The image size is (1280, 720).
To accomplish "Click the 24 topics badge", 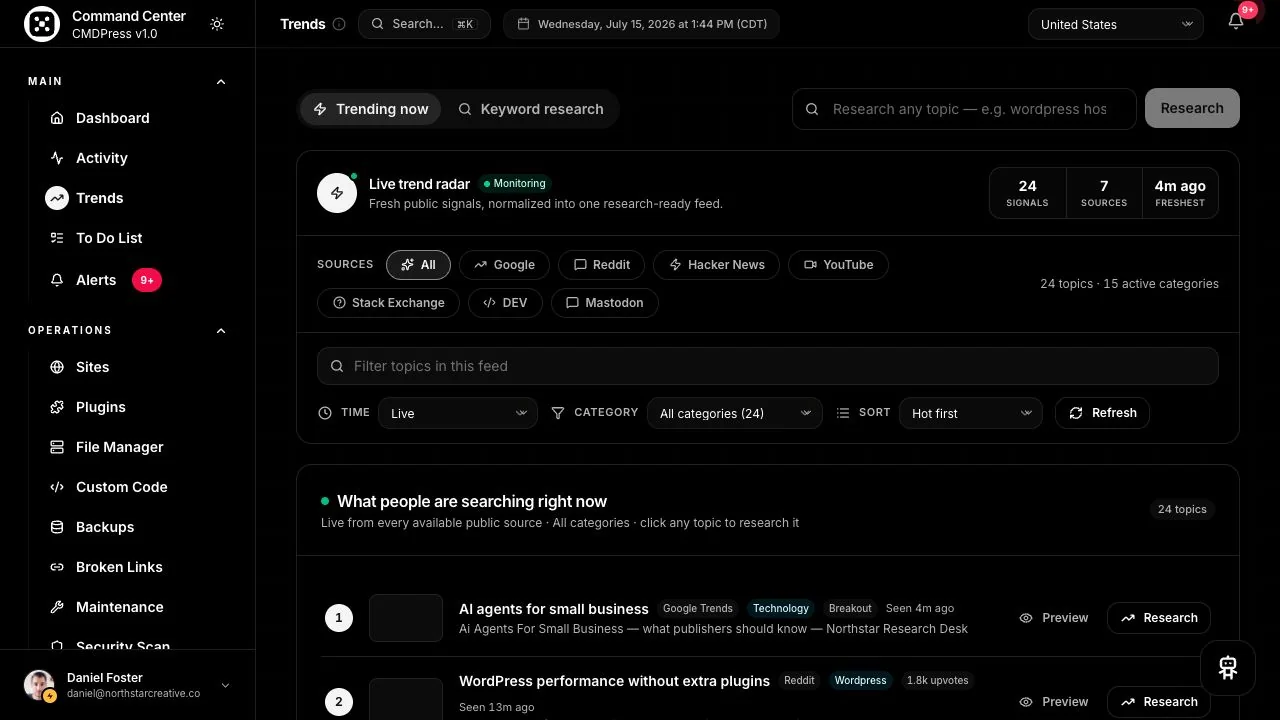I will (1182, 509).
